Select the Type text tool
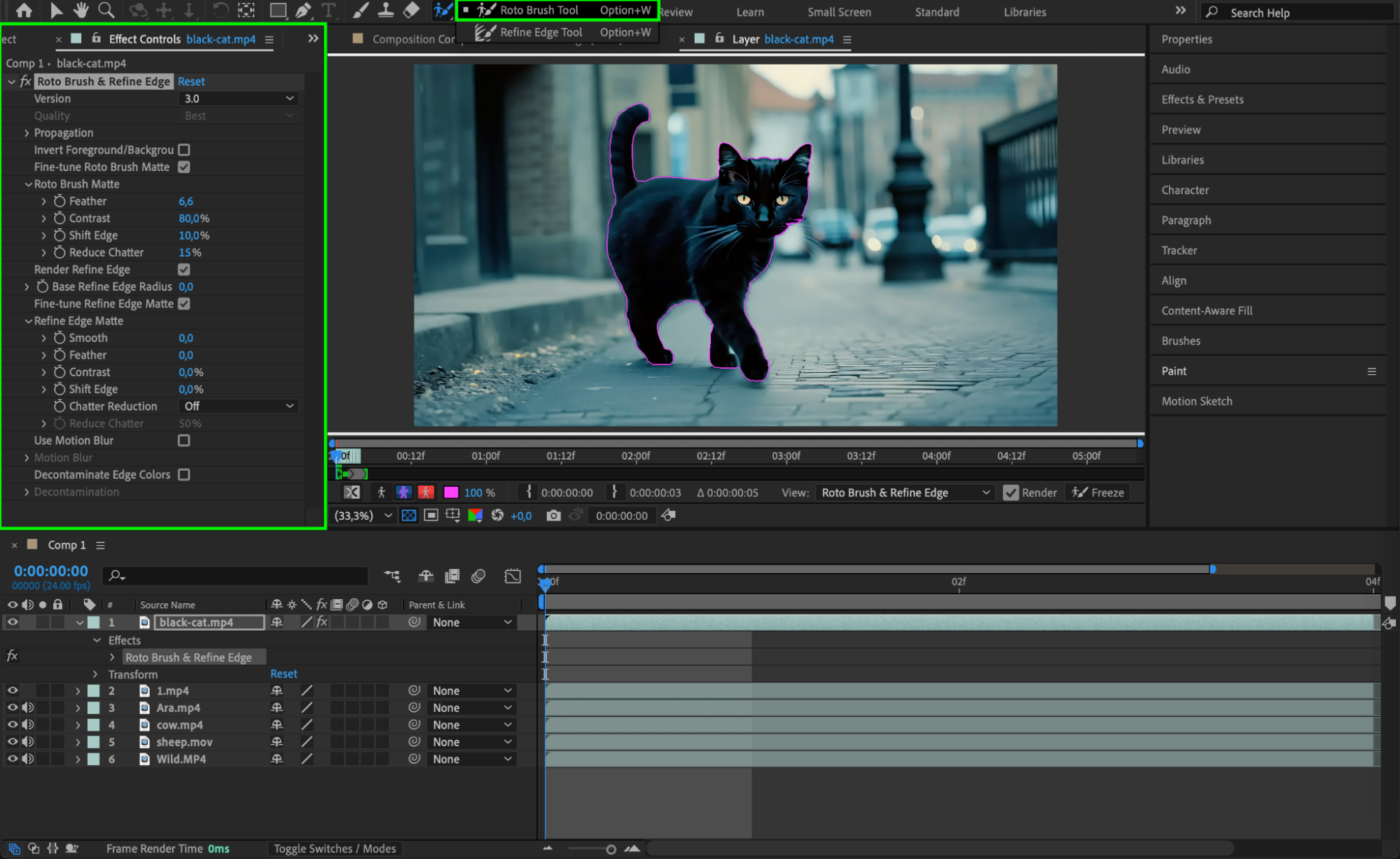This screenshot has width=1400, height=859. click(x=328, y=11)
